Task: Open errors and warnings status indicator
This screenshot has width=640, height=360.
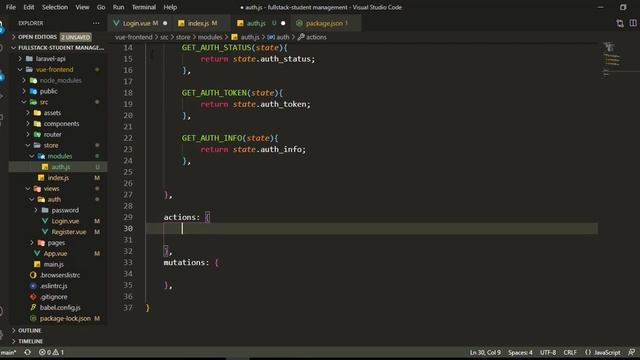Action: point(51,352)
